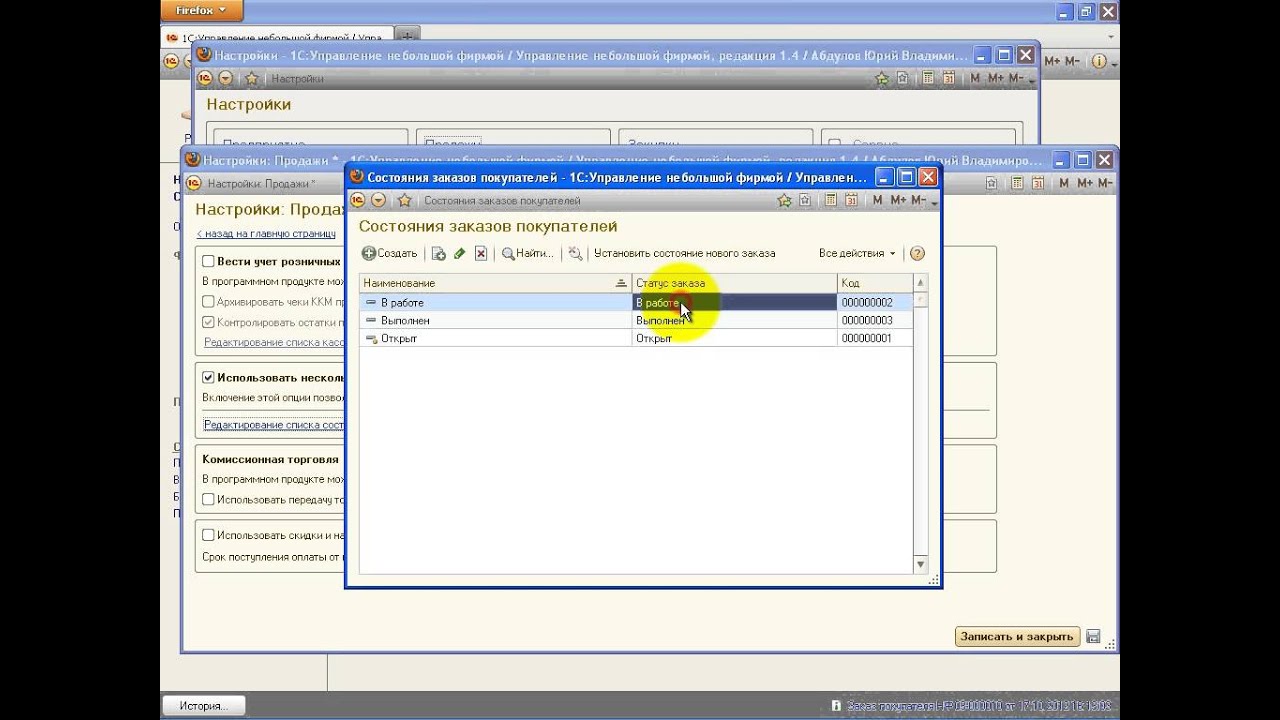The width and height of the screenshot is (1280, 720).
Task: Open 'Редактирование списка сост...' link
Action: click(x=274, y=424)
